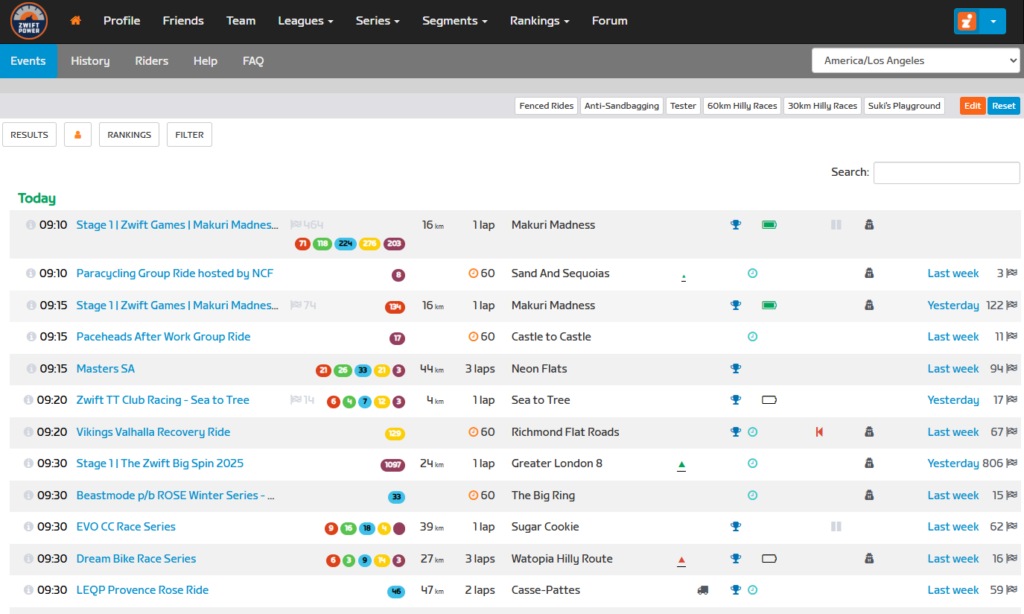Click the red marker icon in Vikings Valhalla row
This screenshot has width=1024, height=614.
[819, 433]
